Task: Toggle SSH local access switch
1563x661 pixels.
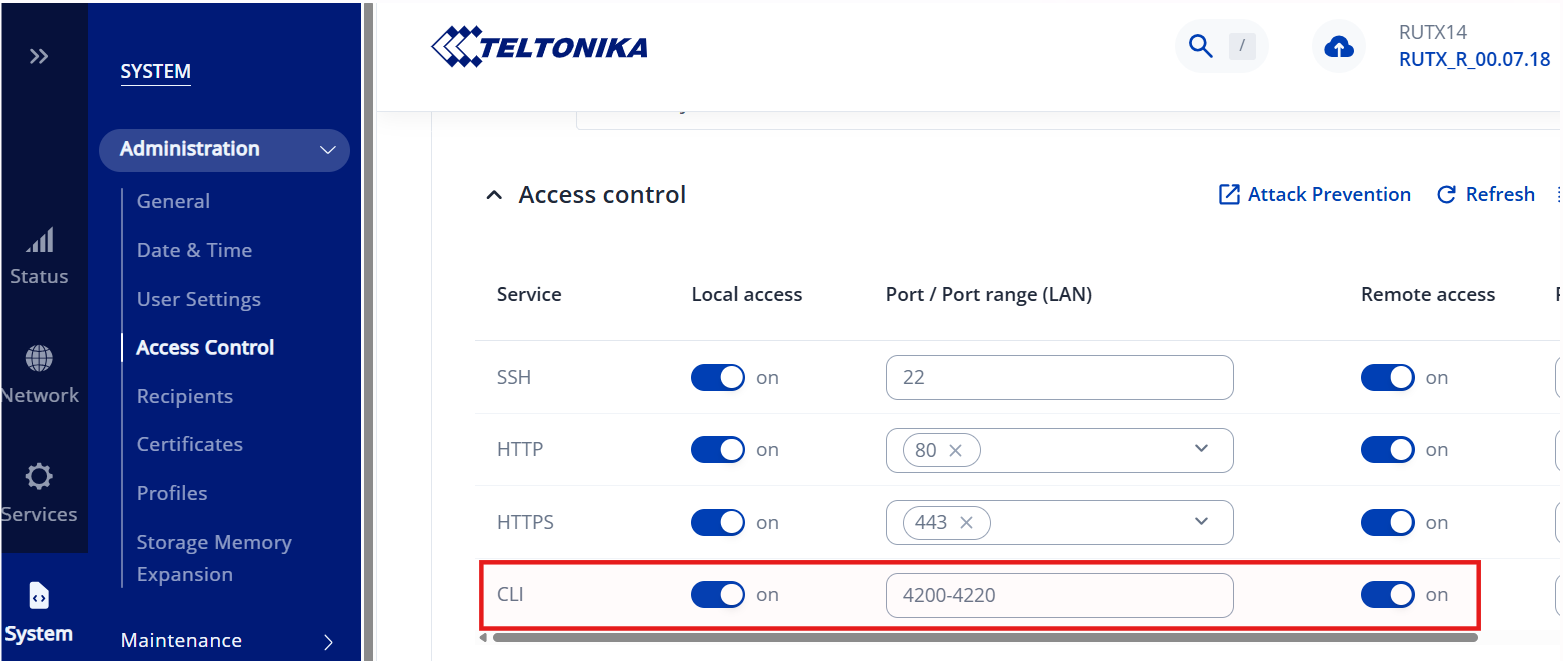Action: pyautogui.click(x=718, y=377)
